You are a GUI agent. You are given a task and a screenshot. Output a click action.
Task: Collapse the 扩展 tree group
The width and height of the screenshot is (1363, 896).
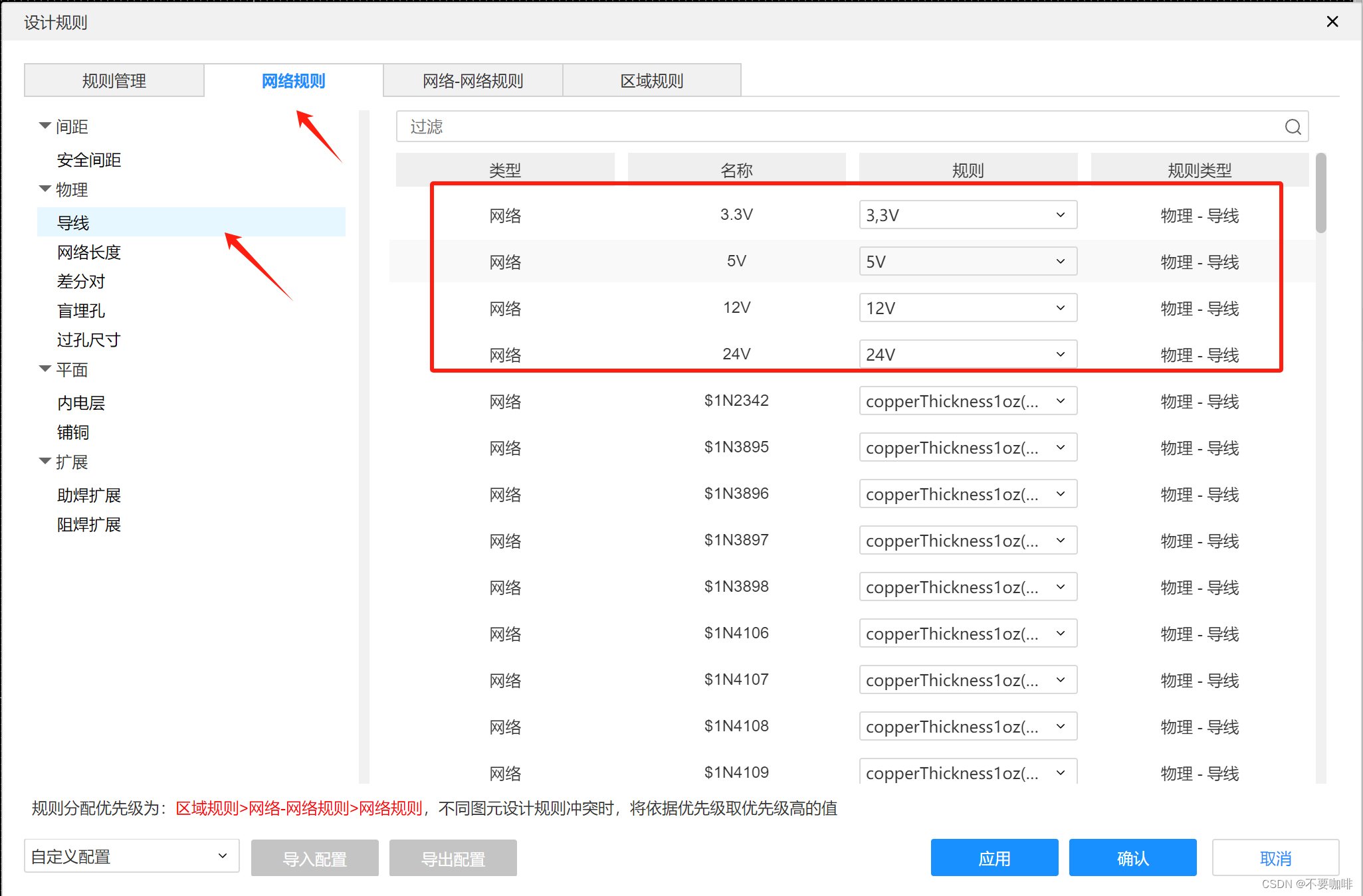[x=45, y=461]
